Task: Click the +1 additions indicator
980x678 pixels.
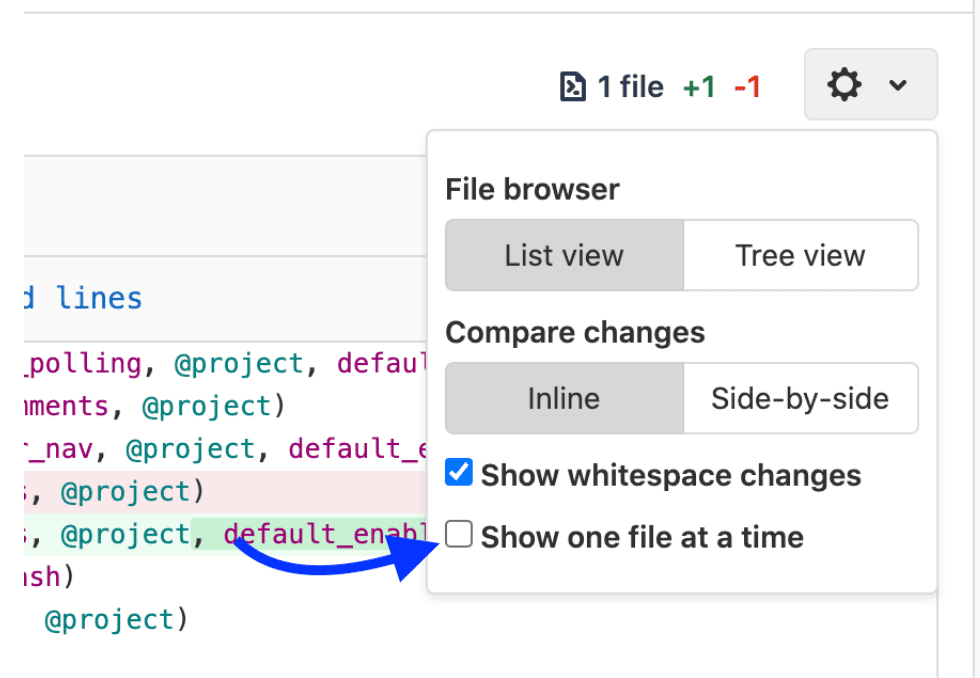Action: [700, 86]
